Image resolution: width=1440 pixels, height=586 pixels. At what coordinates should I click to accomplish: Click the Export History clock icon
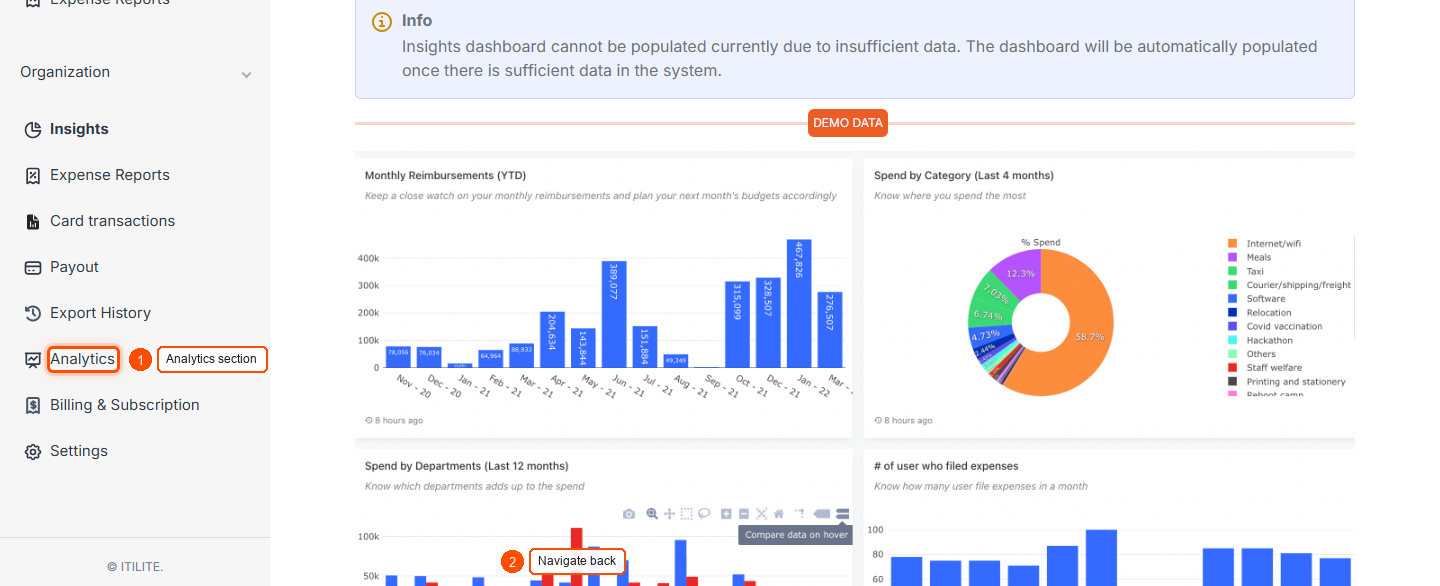33,313
